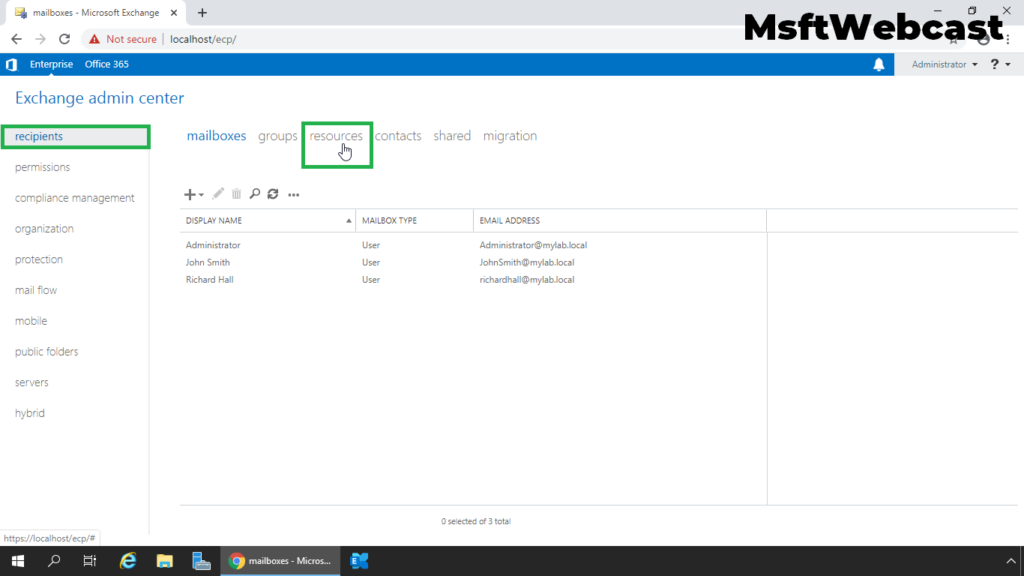Switch to the Office 365 tab
The height and width of the screenshot is (576, 1024).
106,64
